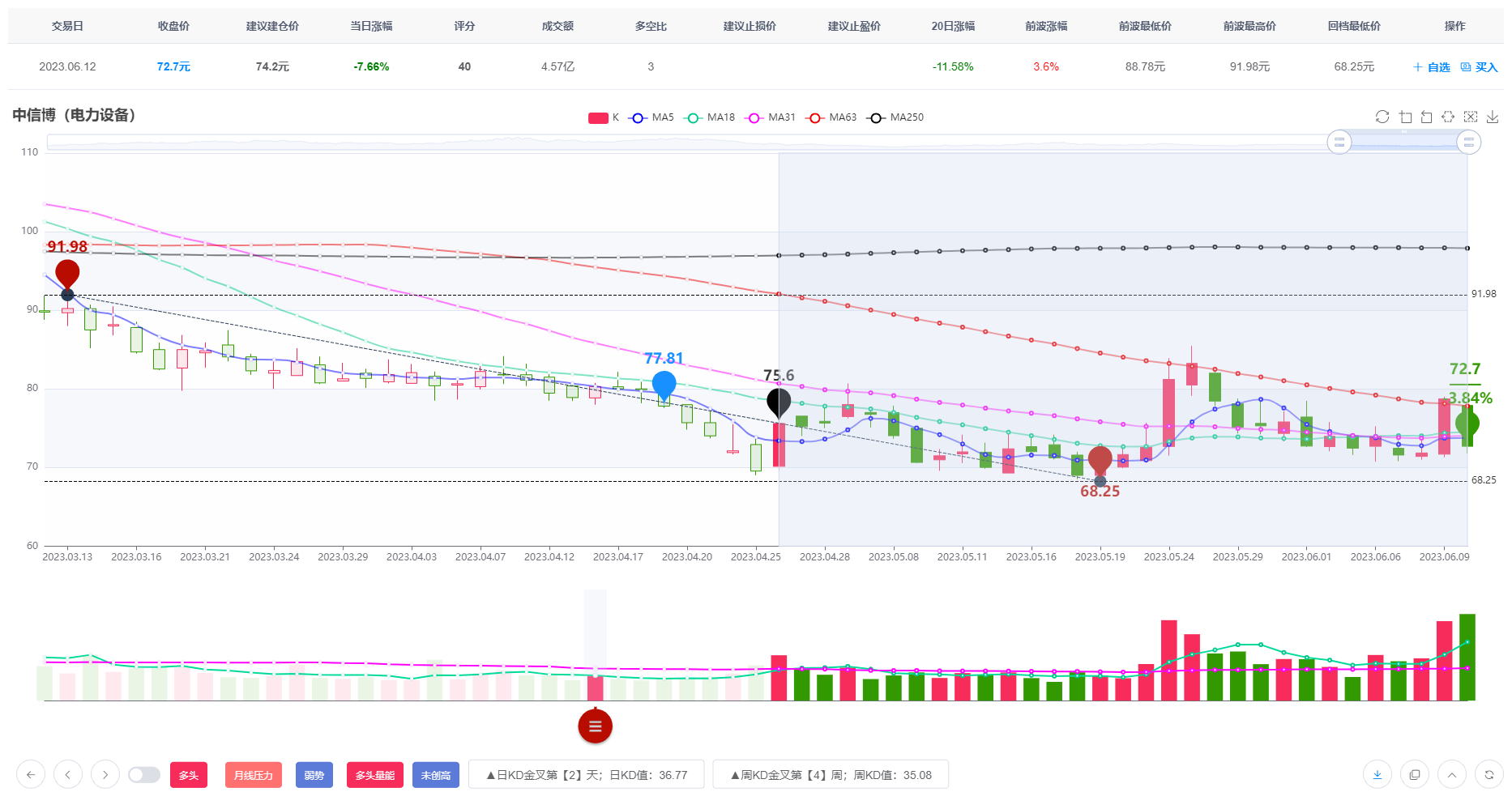This screenshot has height=792, width=1512.
Task: Toggle K candlestick series in legend
Action: 604,117
